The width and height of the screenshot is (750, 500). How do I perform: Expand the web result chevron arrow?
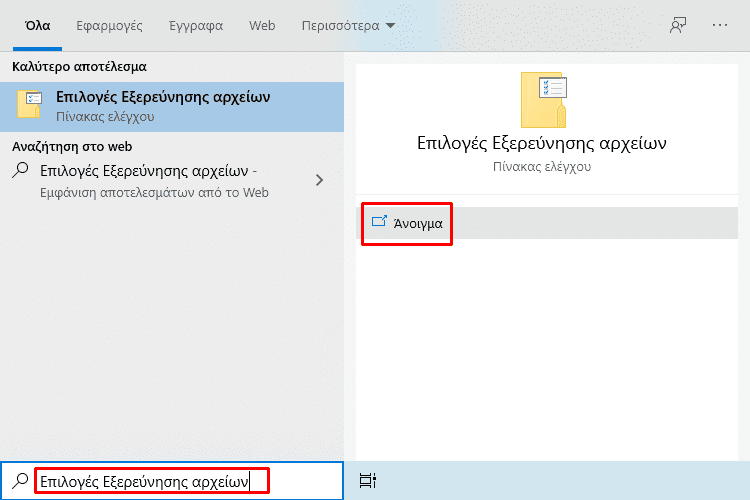[x=320, y=180]
